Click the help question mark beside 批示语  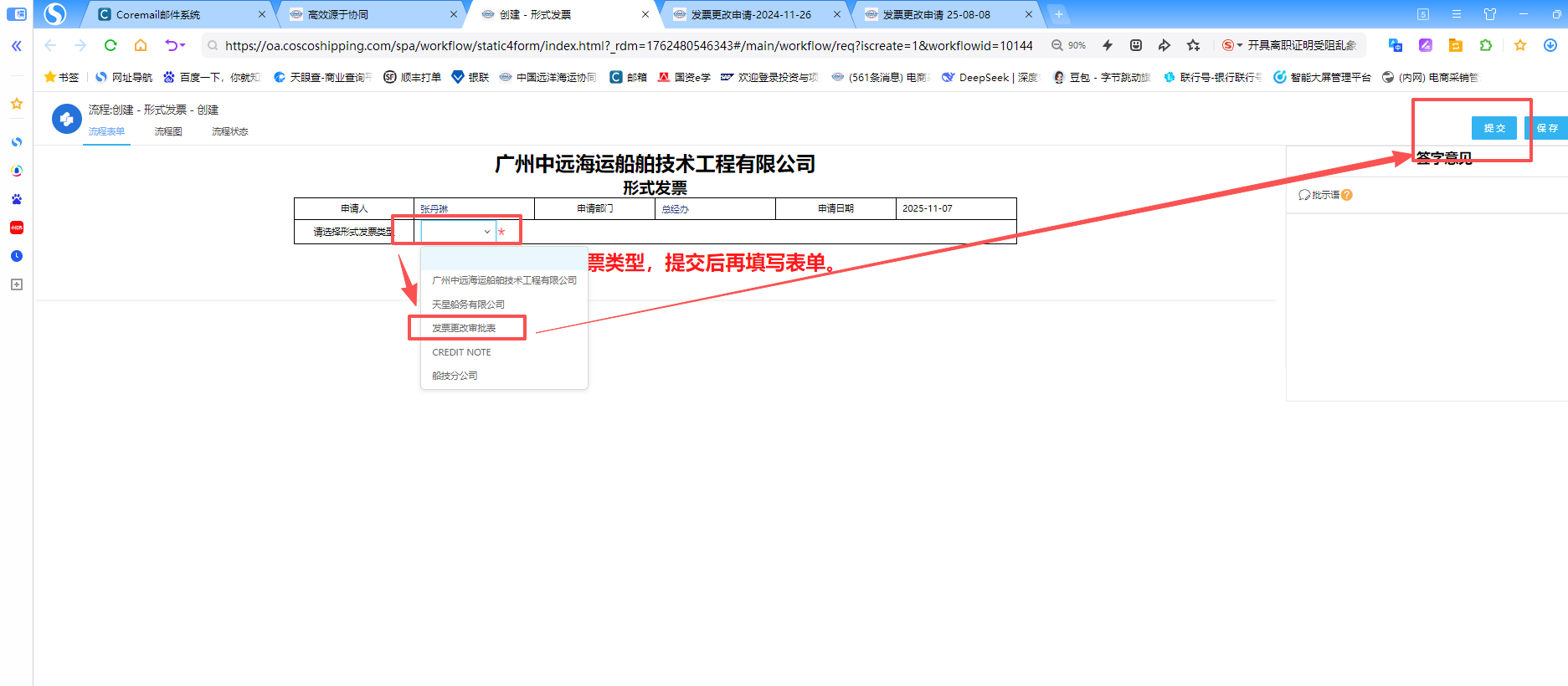pyautogui.click(x=1347, y=195)
